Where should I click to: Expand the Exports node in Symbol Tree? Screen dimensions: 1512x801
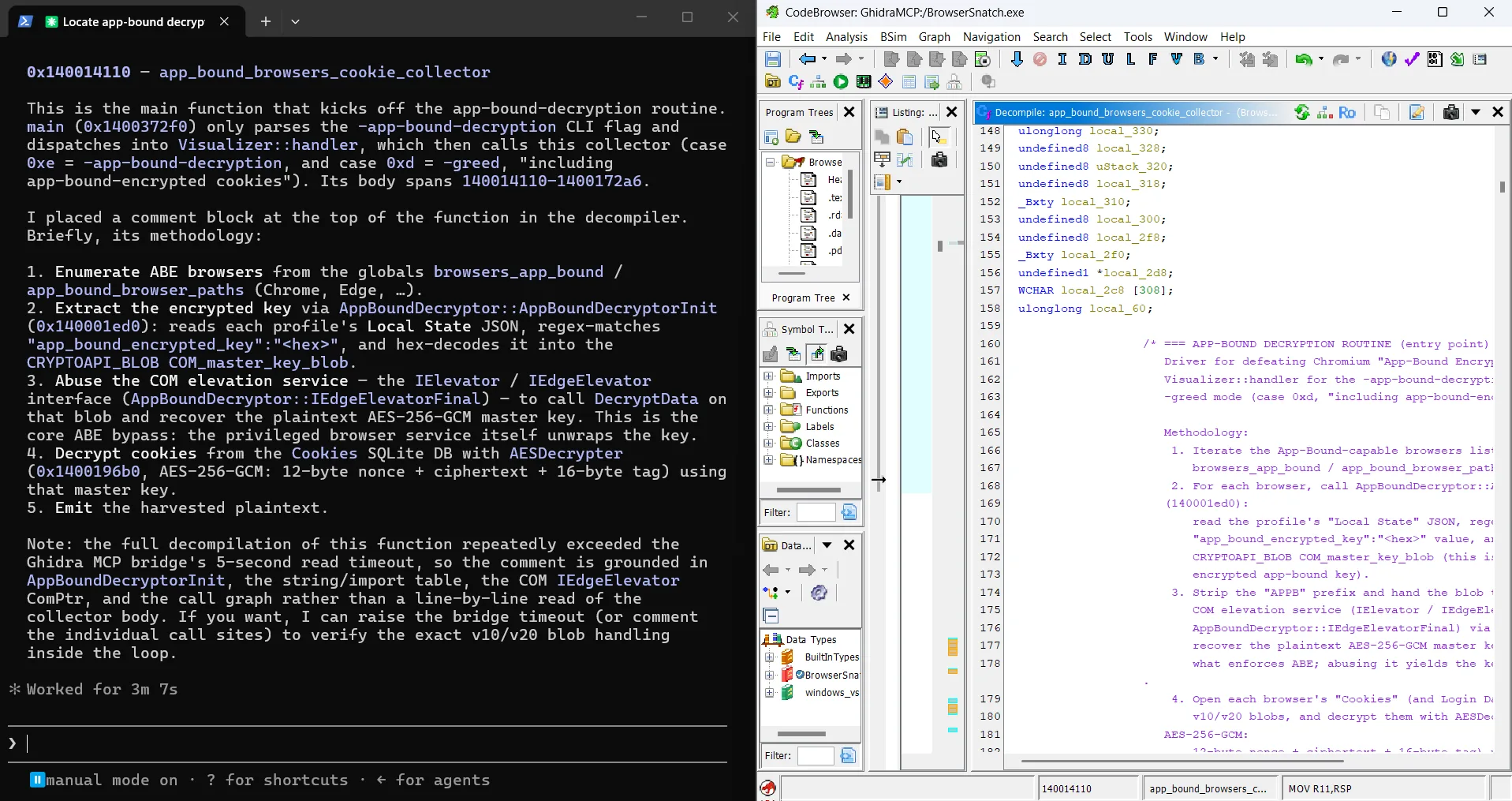(x=769, y=393)
